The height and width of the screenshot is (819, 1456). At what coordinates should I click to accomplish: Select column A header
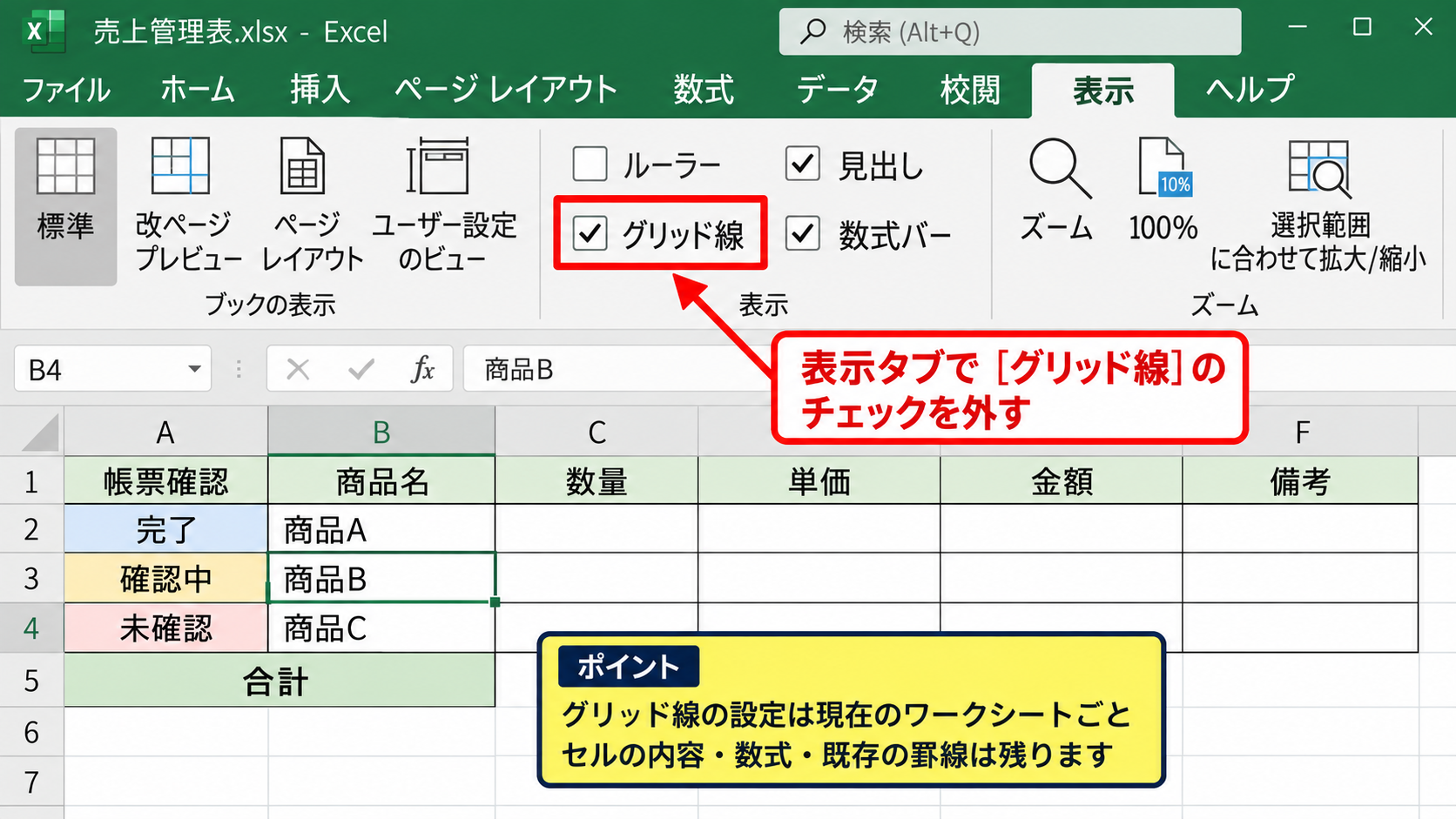[165, 432]
